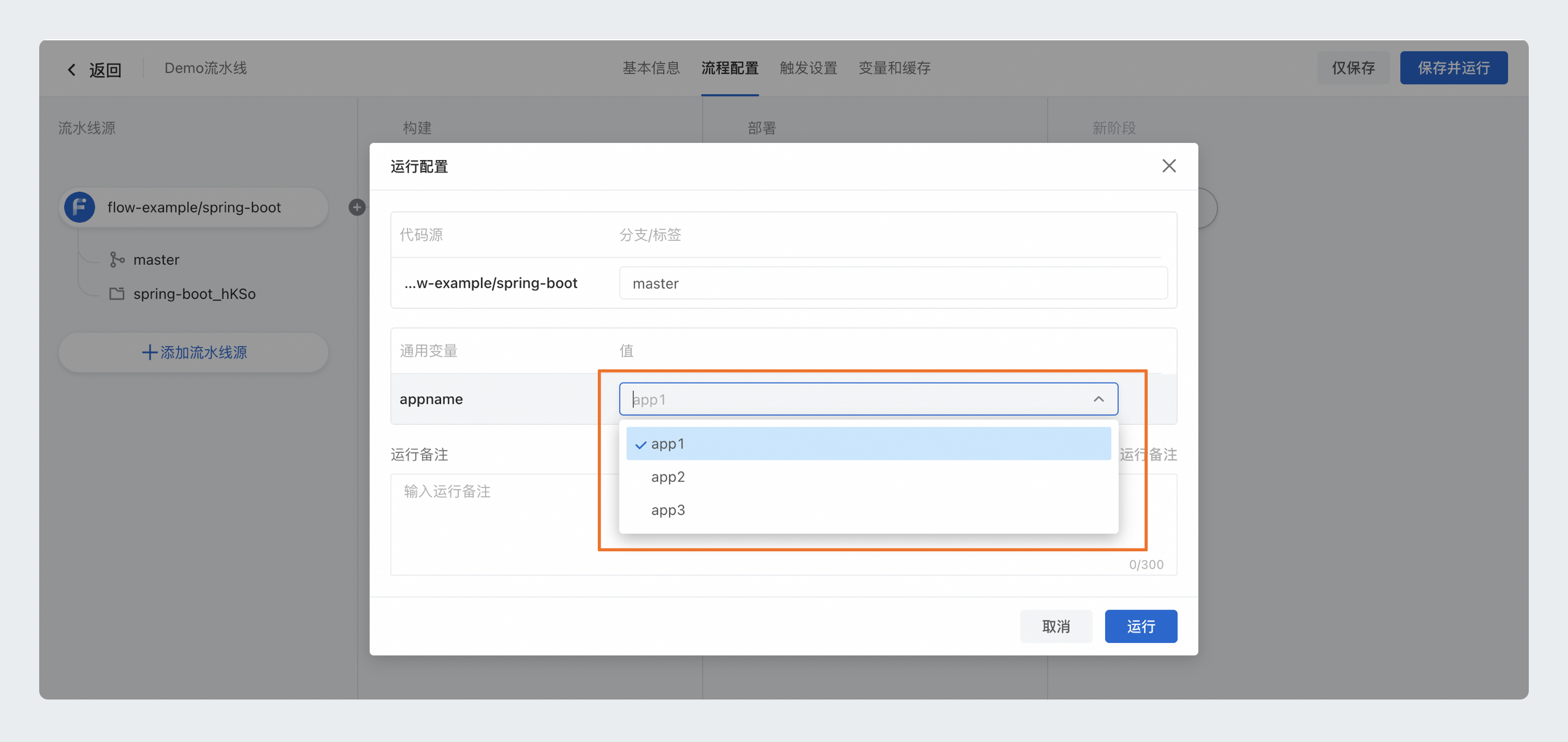
Task: Open the 变量和缓存 tab
Action: coord(893,68)
